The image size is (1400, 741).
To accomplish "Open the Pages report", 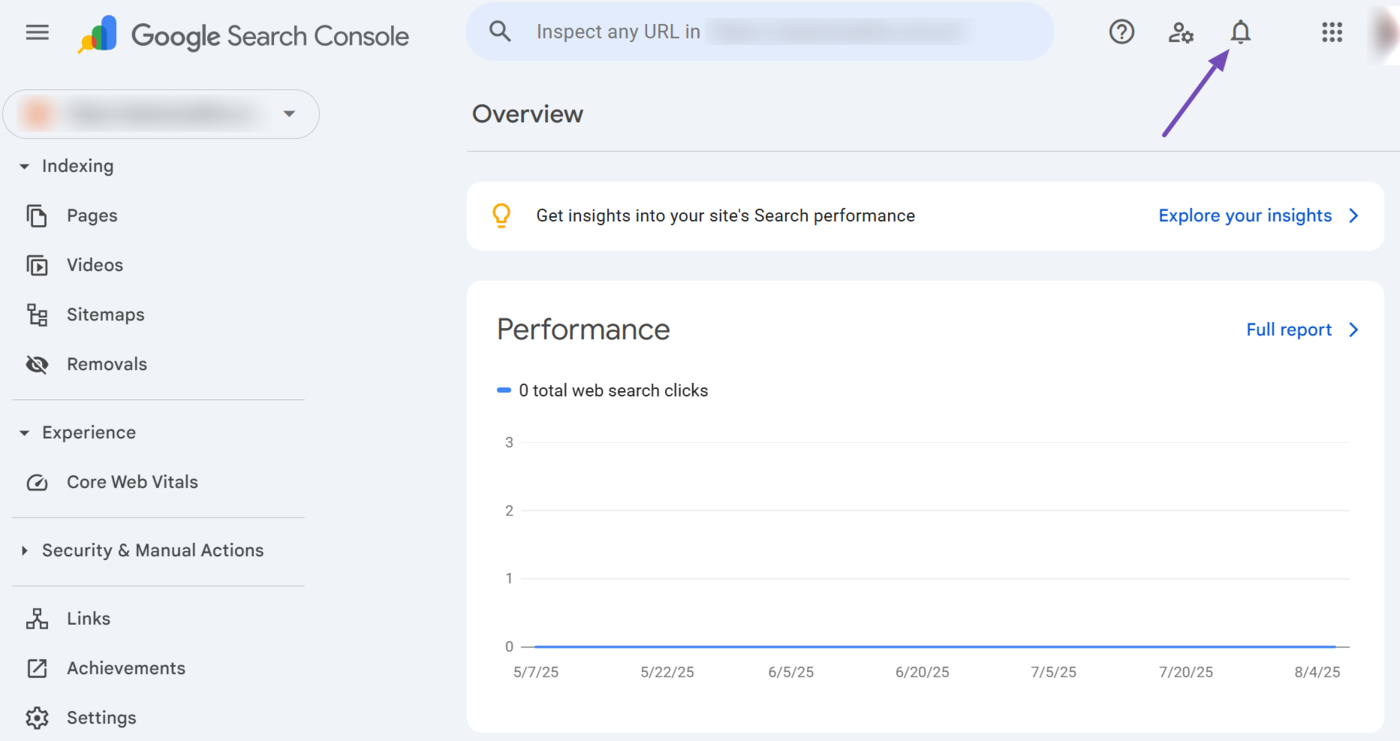I will point(91,216).
